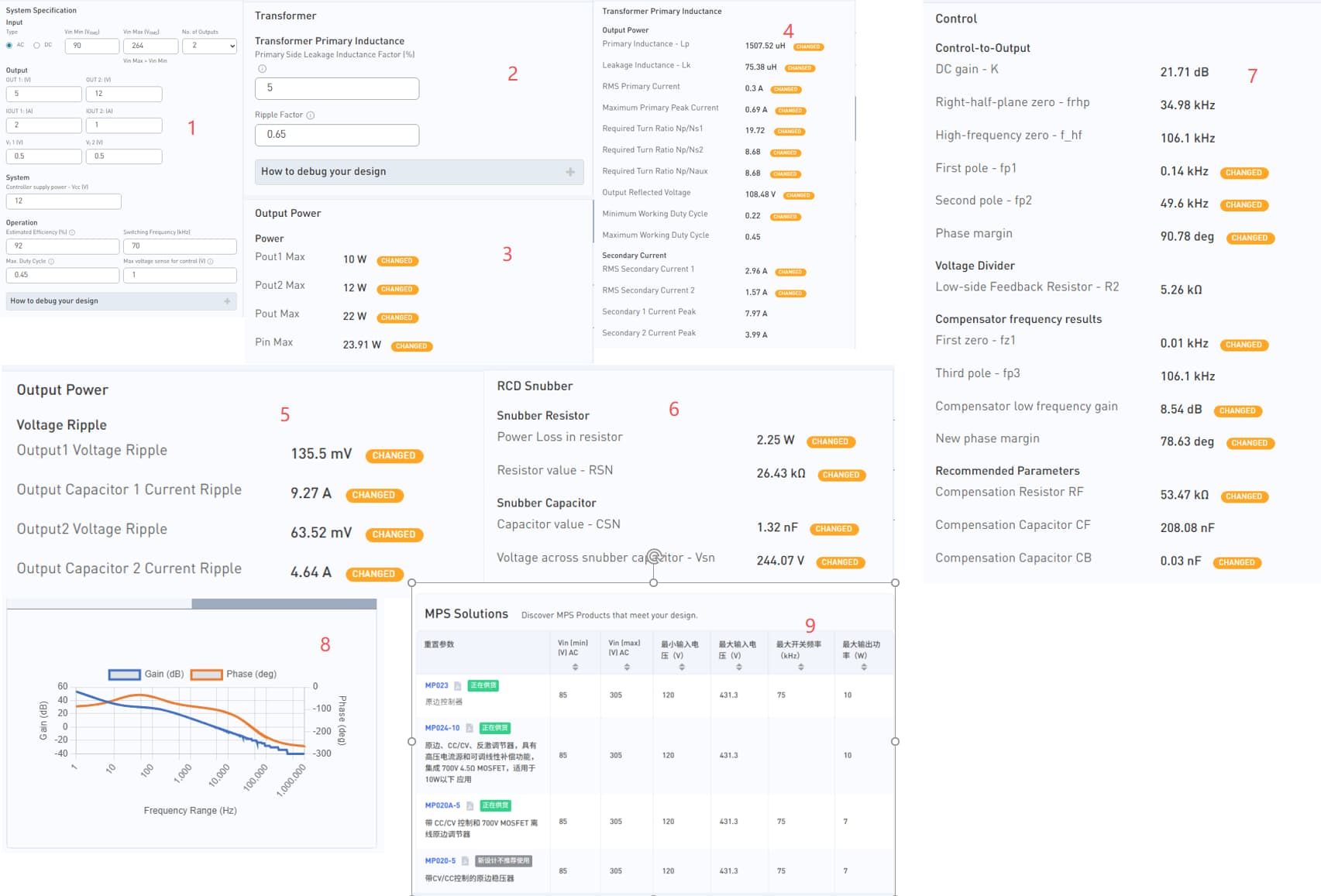Image resolution: width=1321 pixels, height=896 pixels.
Task: Open the No. of Outputs dropdown
Action: [209, 46]
